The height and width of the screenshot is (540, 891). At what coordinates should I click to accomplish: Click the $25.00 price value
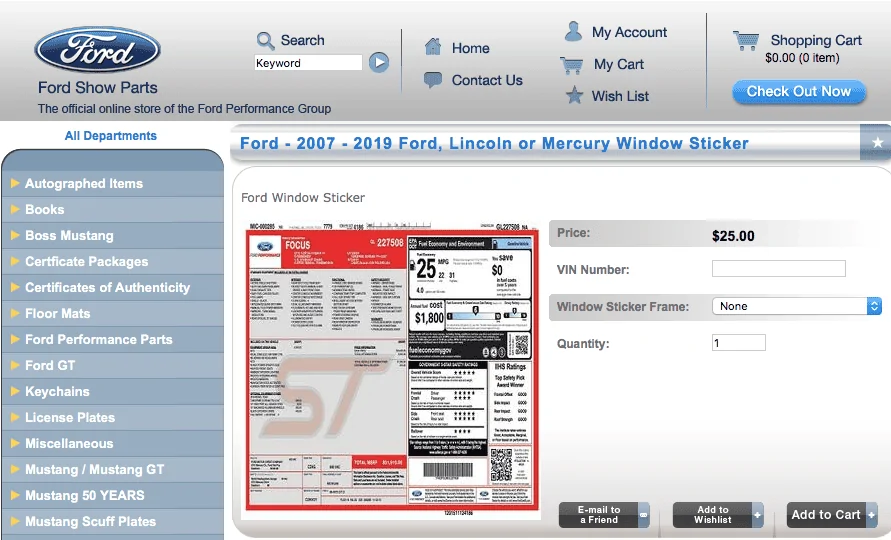pos(733,236)
